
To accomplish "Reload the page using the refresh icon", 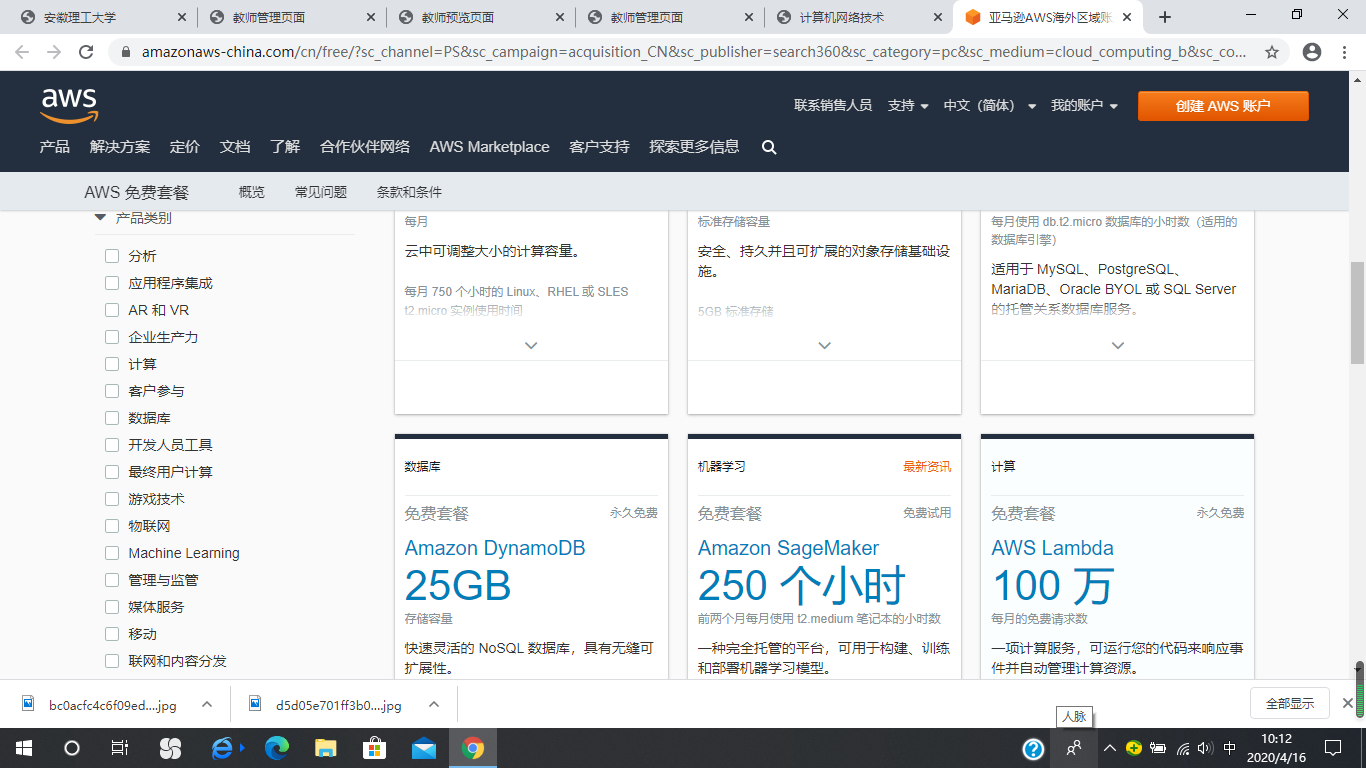I will tap(86, 52).
